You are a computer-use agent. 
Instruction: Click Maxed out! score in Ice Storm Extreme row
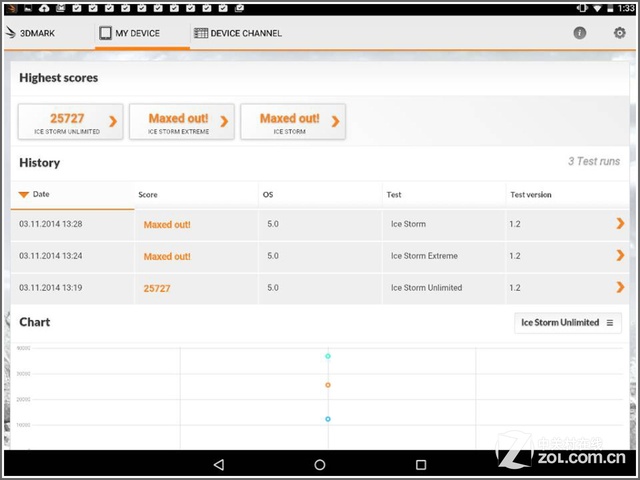click(x=167, y=256)
